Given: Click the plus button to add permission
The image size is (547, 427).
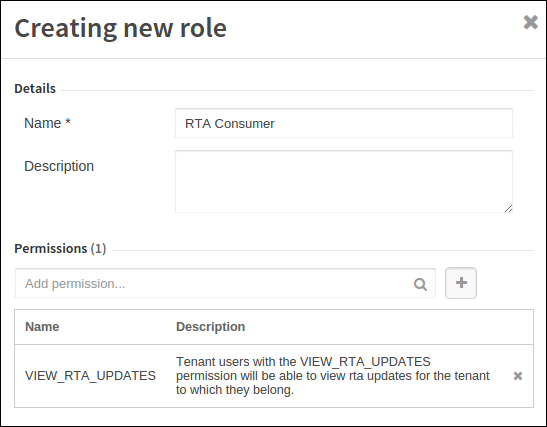Looking at the screenshot, I should click(x=461, y=283).
